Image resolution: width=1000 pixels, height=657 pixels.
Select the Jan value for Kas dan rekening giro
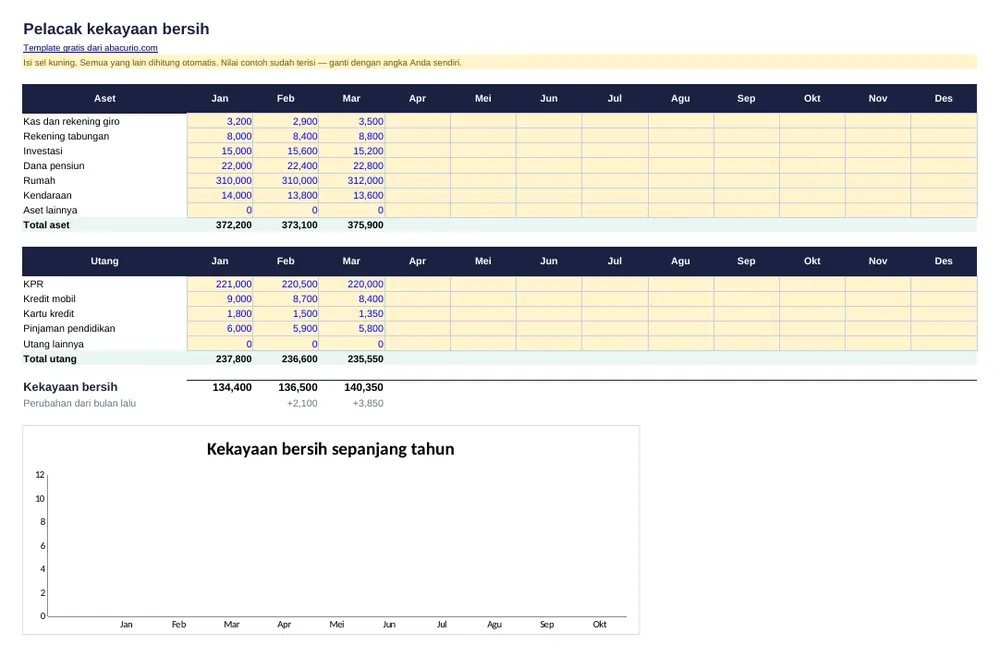(x=220, y=121)
